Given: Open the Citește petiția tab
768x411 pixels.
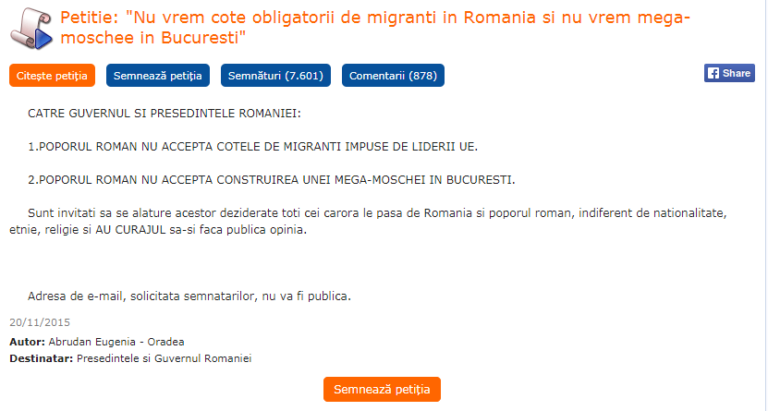Looking at the screenshot, I should 51,76.
